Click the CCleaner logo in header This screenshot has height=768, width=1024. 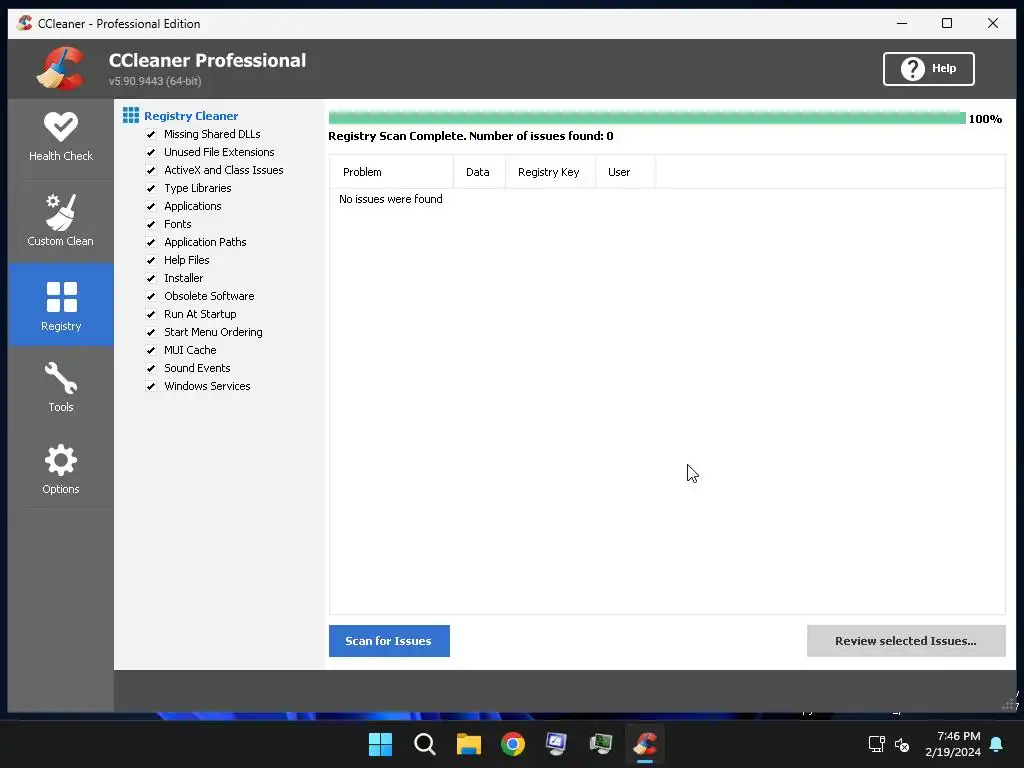[61, 68]
